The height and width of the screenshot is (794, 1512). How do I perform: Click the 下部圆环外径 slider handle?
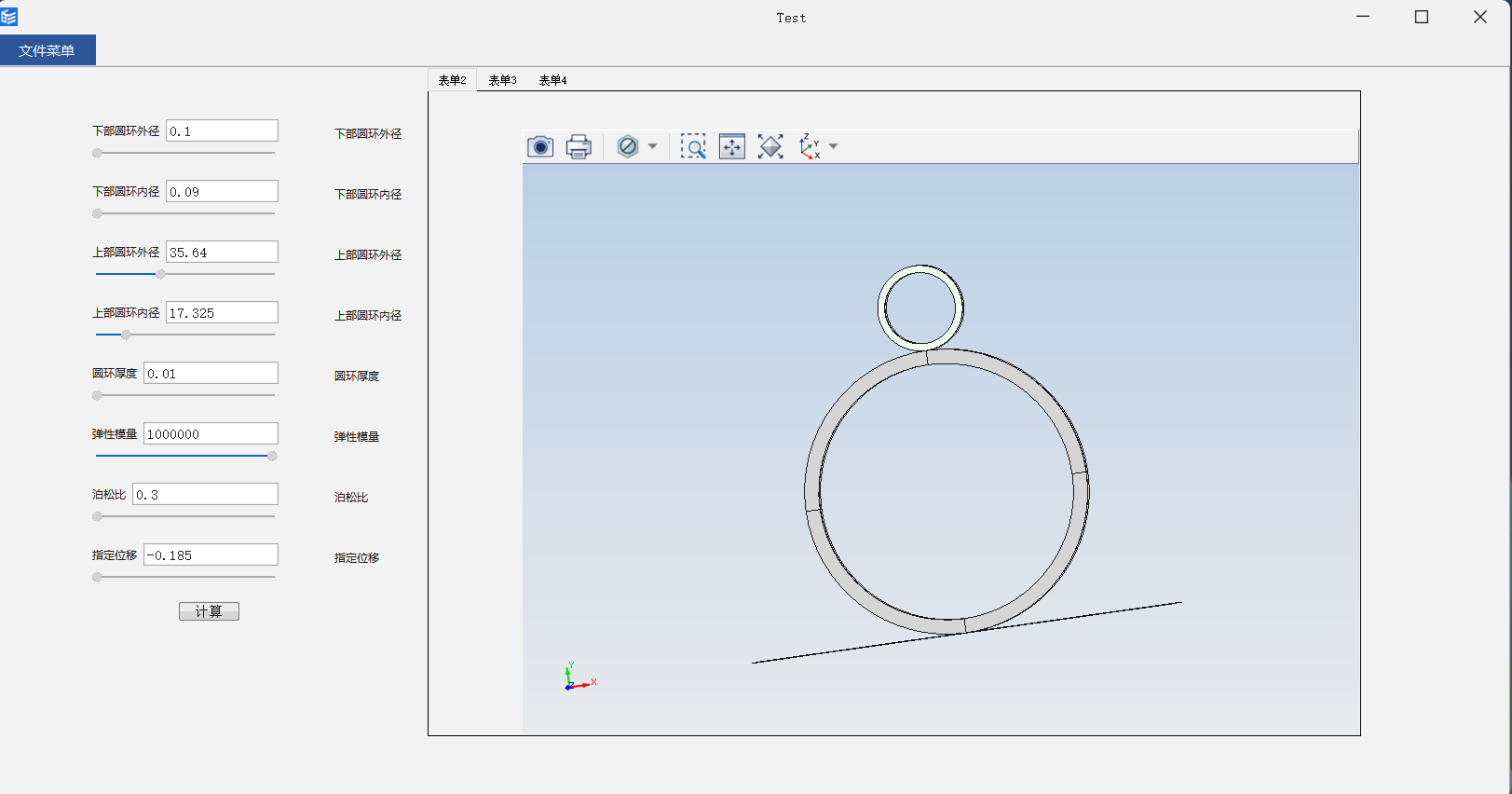97,153
